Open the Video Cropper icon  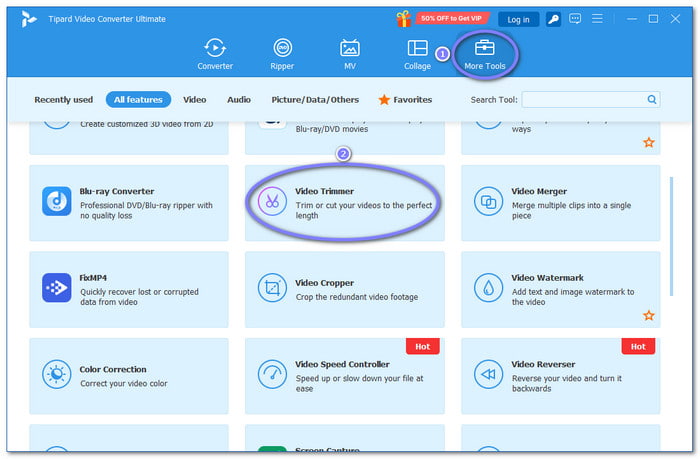[x=271, y=288]
